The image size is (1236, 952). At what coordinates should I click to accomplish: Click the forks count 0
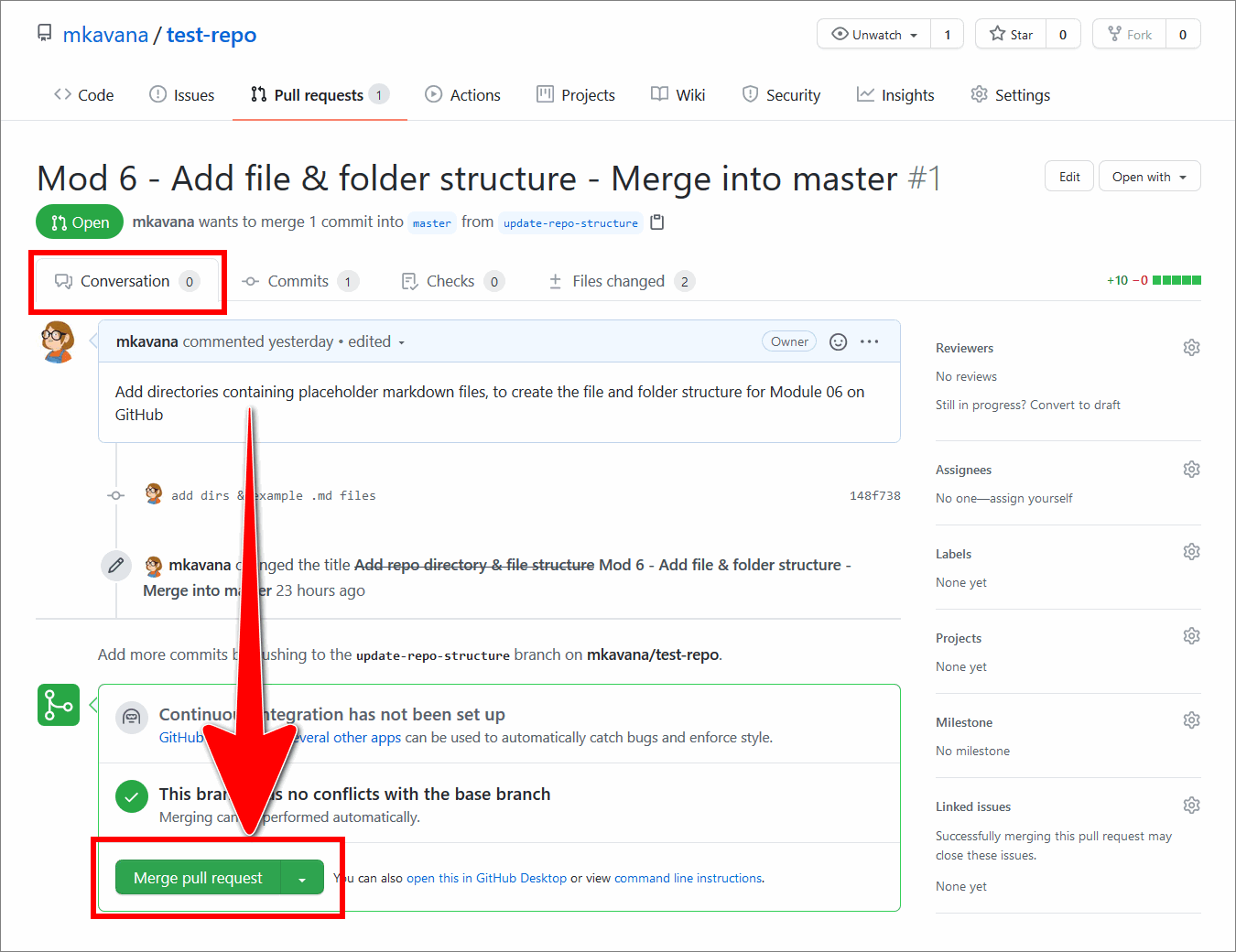pyautogui.click(x=1183, y=35)
